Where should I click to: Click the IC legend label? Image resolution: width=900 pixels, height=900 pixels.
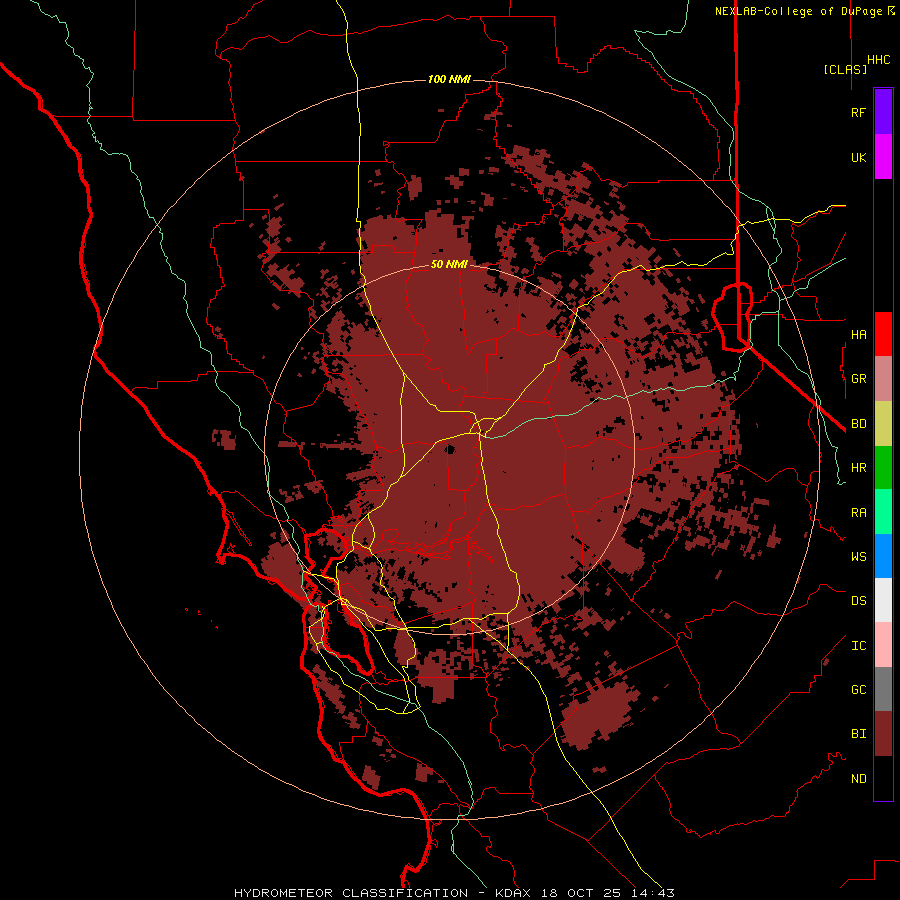[858, 646]
